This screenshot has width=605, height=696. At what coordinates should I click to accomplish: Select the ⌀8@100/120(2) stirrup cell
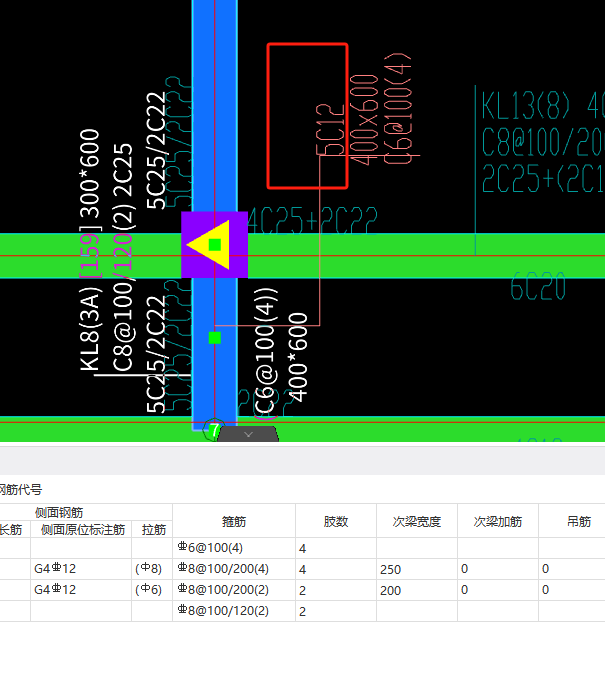click(x=234, y=611)
